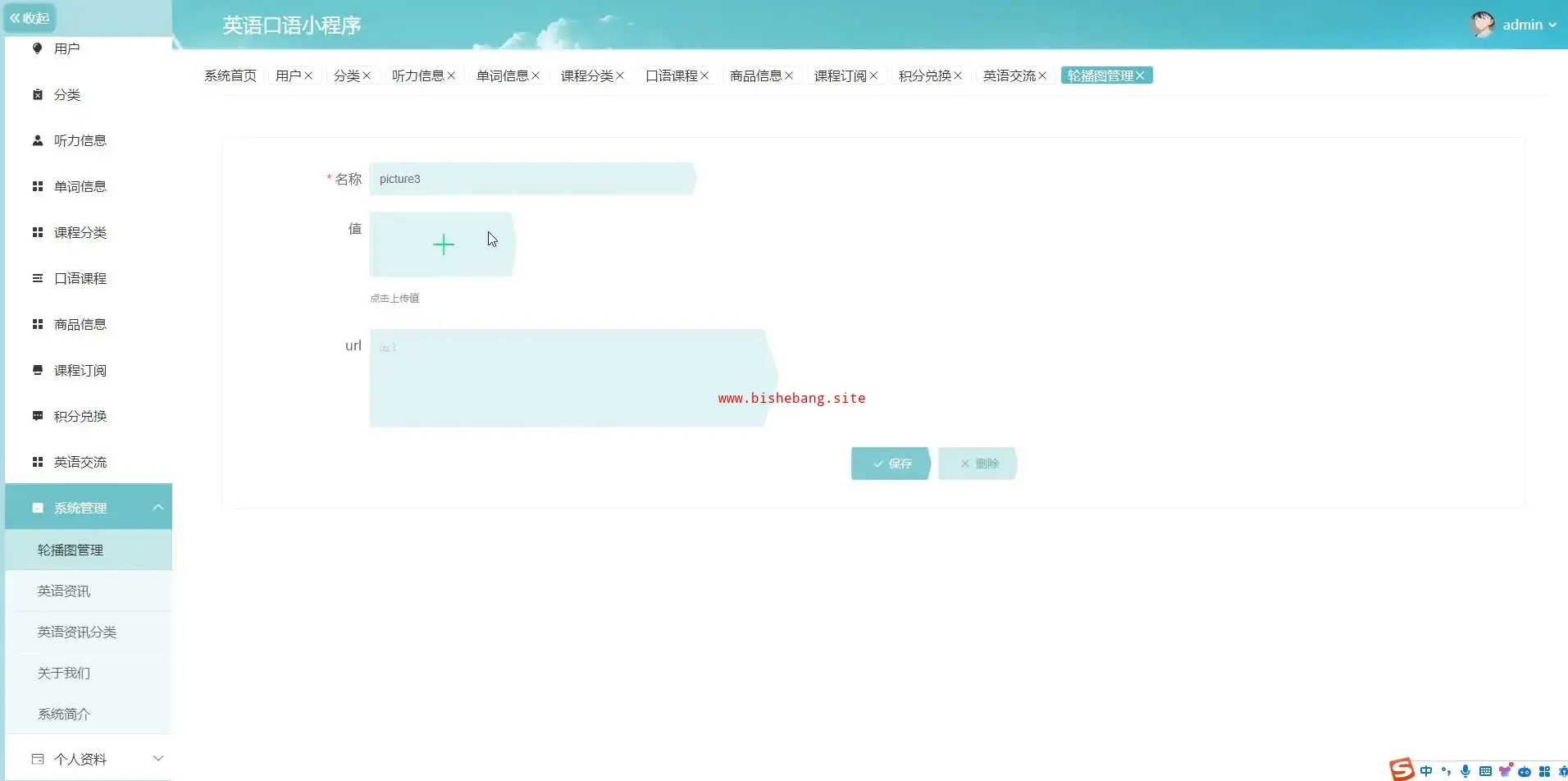Switch to the 口语课程 tab
This screenshot has height=781, width=1568.
coord(671,75)
